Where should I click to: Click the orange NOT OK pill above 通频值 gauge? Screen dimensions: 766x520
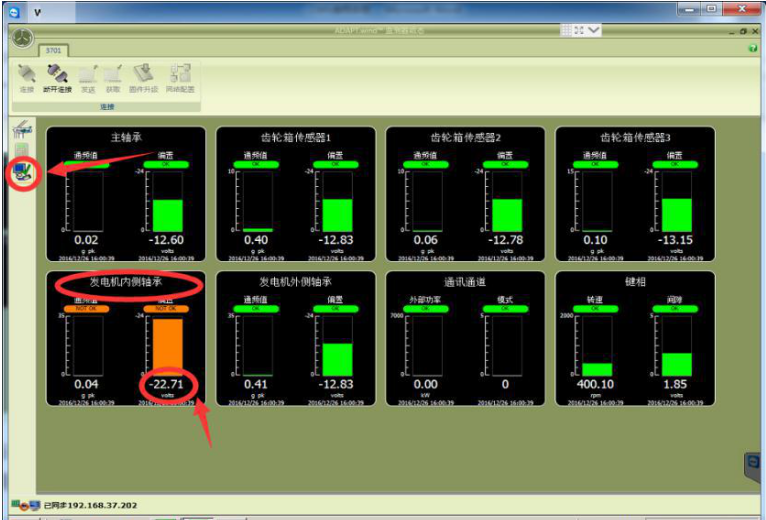pos(86,309)
